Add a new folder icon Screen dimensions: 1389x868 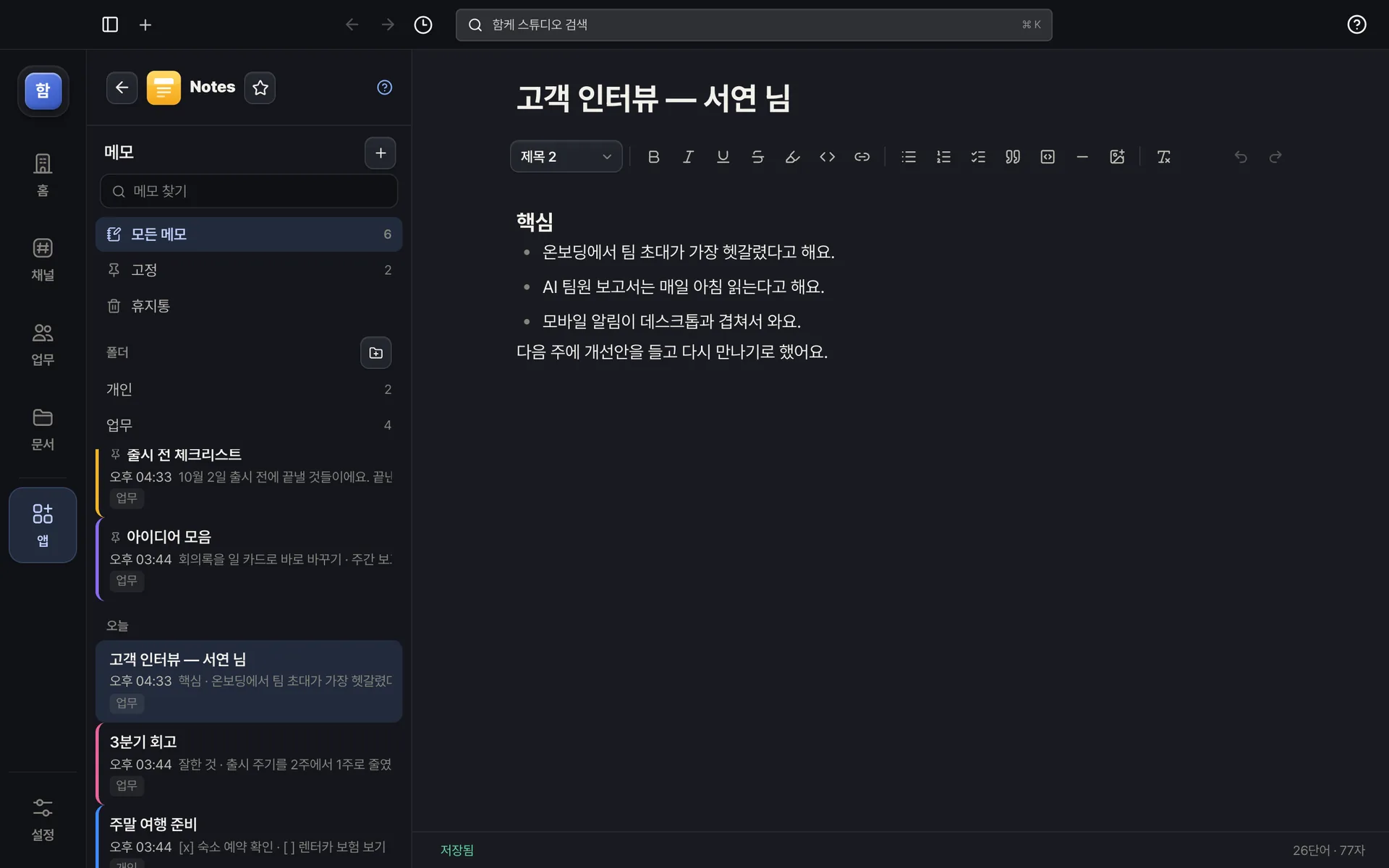tap(375, 352)
